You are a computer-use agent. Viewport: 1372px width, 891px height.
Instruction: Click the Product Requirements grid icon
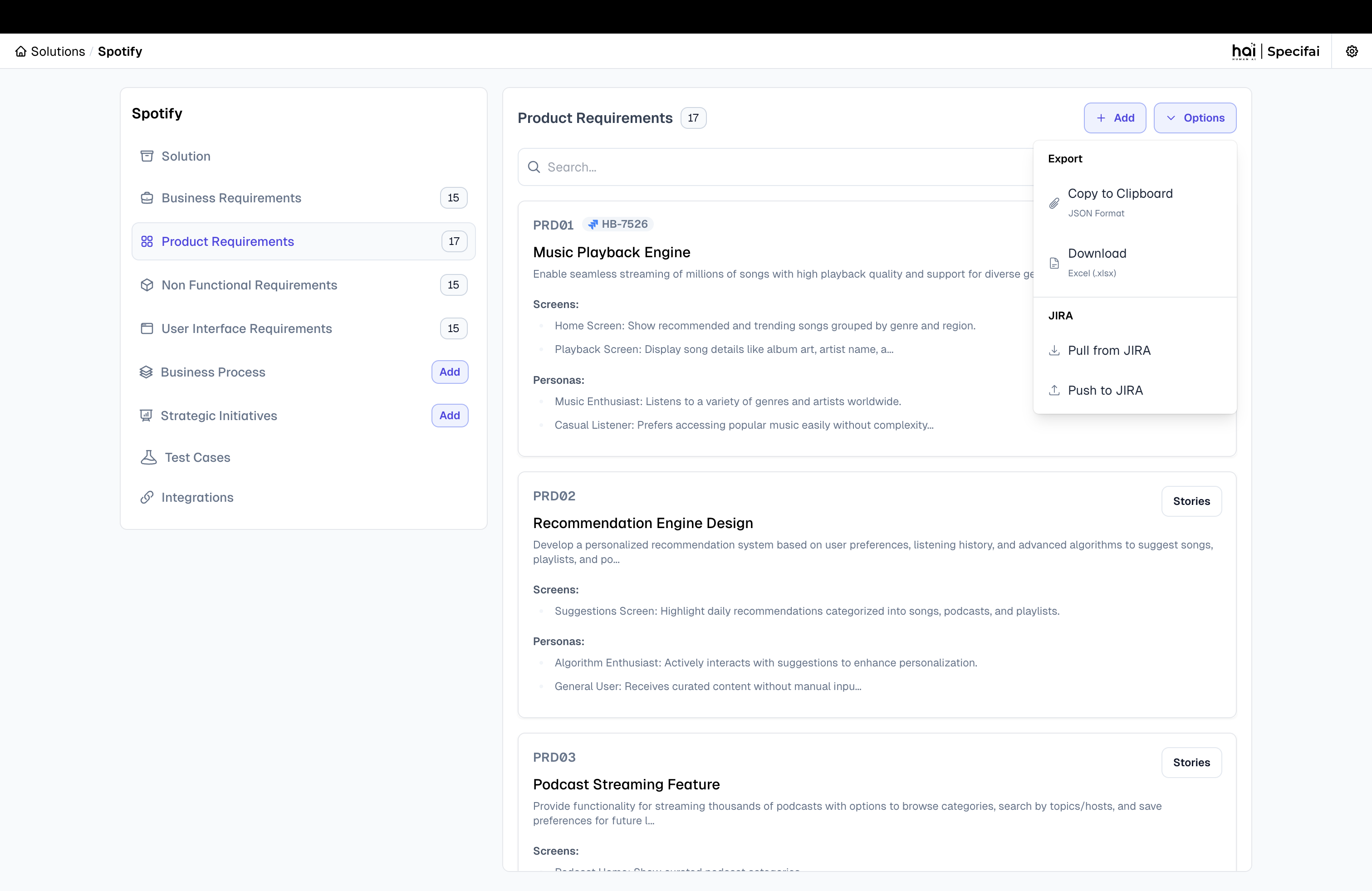pos(147,241)
